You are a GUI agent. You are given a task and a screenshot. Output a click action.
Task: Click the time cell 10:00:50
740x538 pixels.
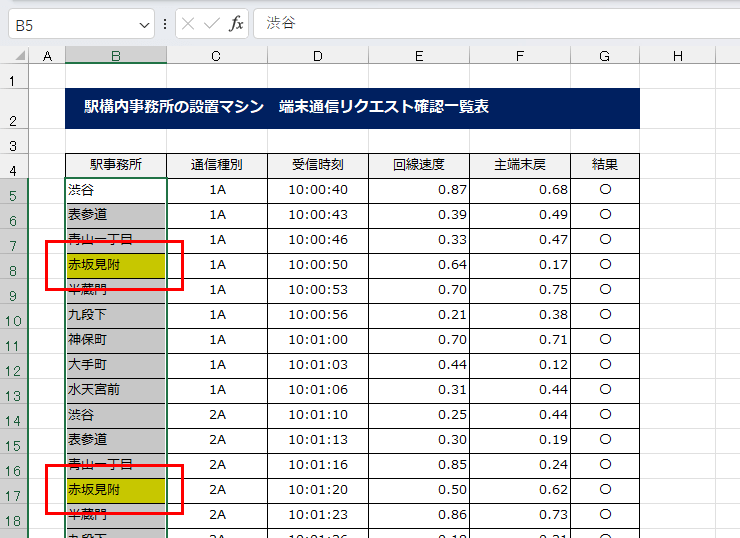tap(318, 265)
